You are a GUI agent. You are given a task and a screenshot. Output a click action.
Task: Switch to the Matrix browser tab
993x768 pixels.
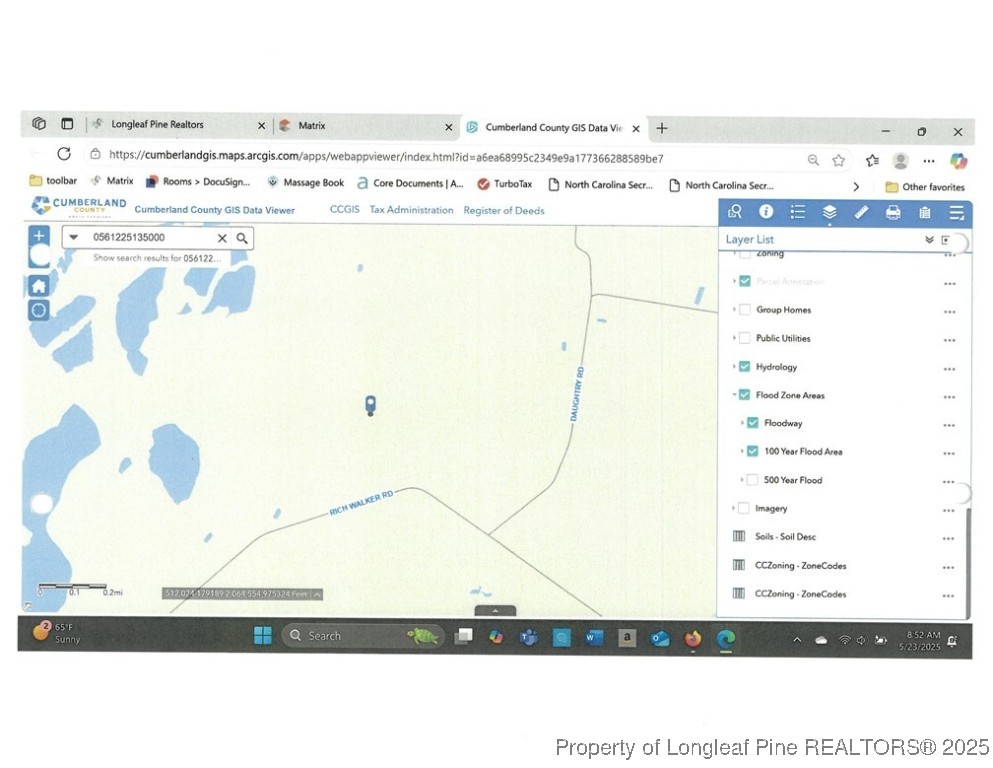312,126
